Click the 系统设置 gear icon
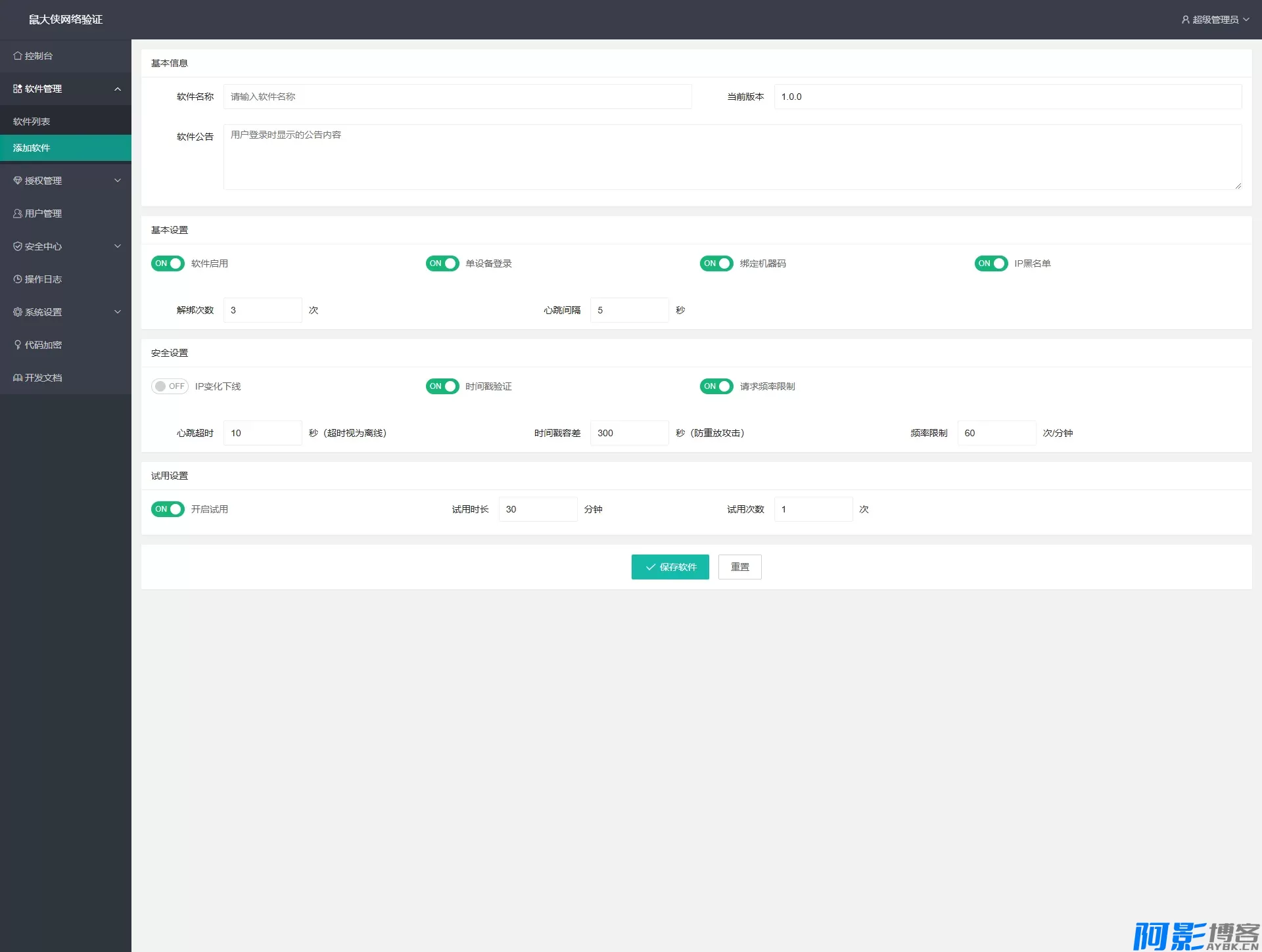Viewport: 1262px width, 952px height. pyautogui.click(x=18, y=312)
